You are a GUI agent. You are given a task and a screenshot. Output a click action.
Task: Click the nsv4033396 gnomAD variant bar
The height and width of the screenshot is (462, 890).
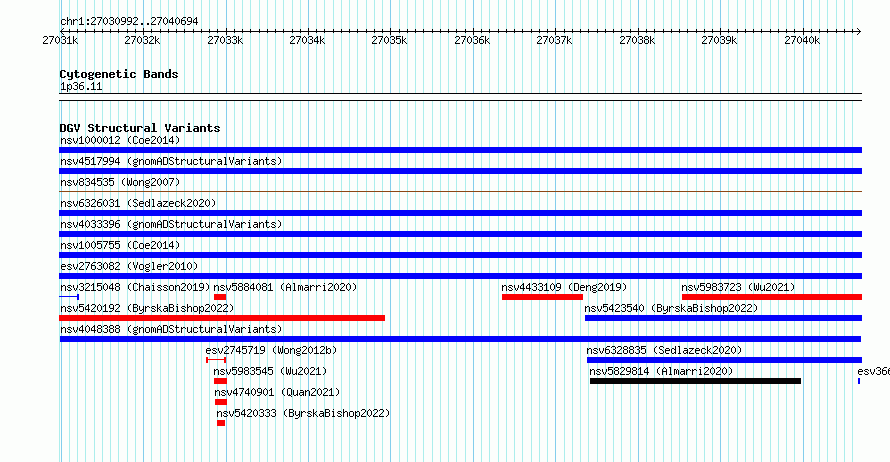460,234
